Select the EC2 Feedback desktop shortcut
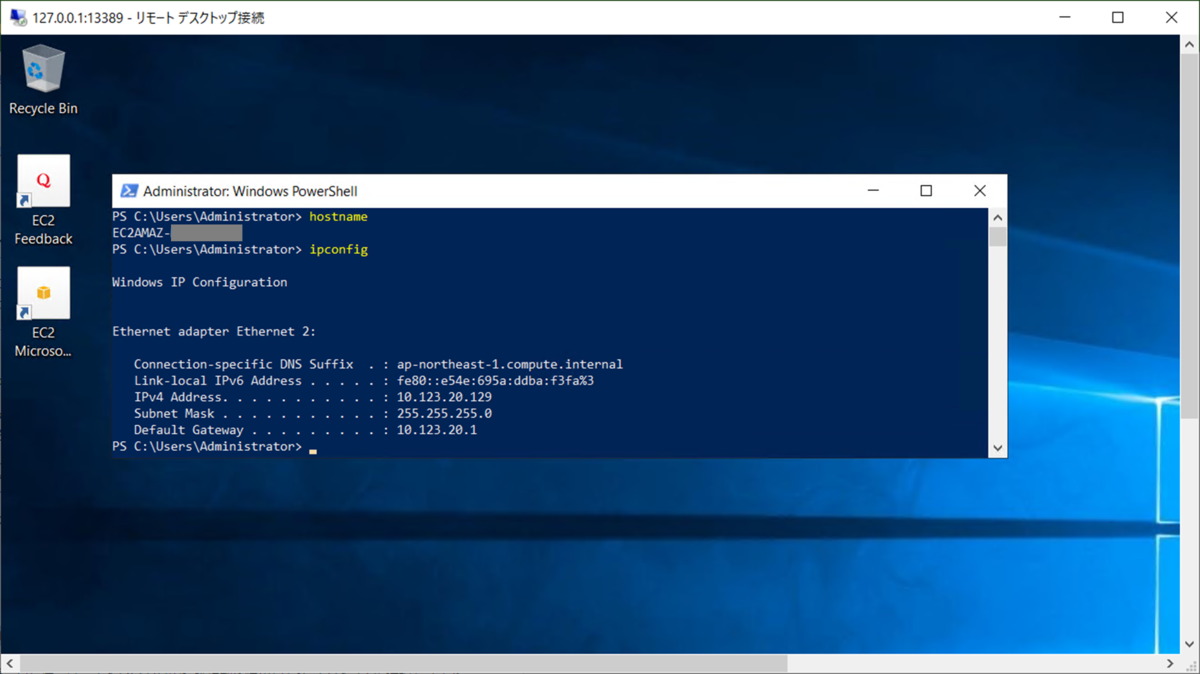The width and height of the screenshot is (1200, 674). 43,200
